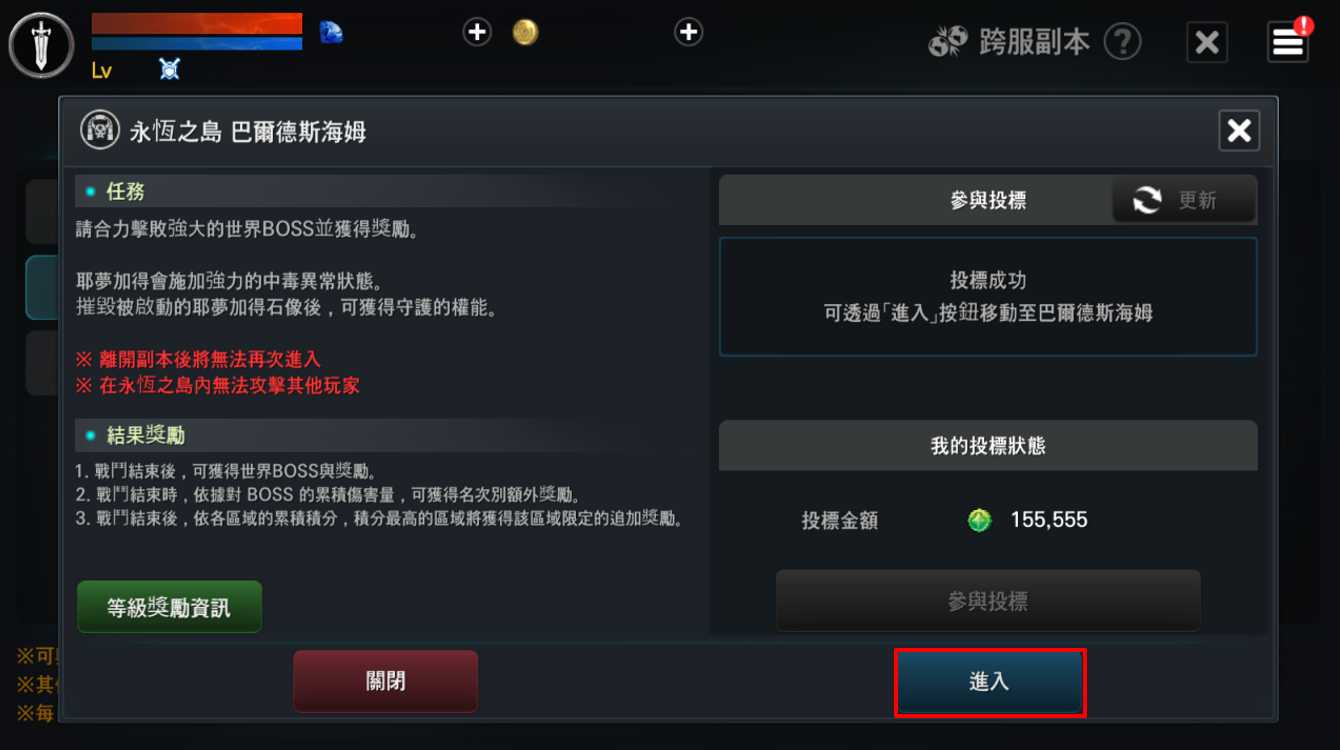Close the 永恆之島 dialog with X

click(x=1239, y=130)
